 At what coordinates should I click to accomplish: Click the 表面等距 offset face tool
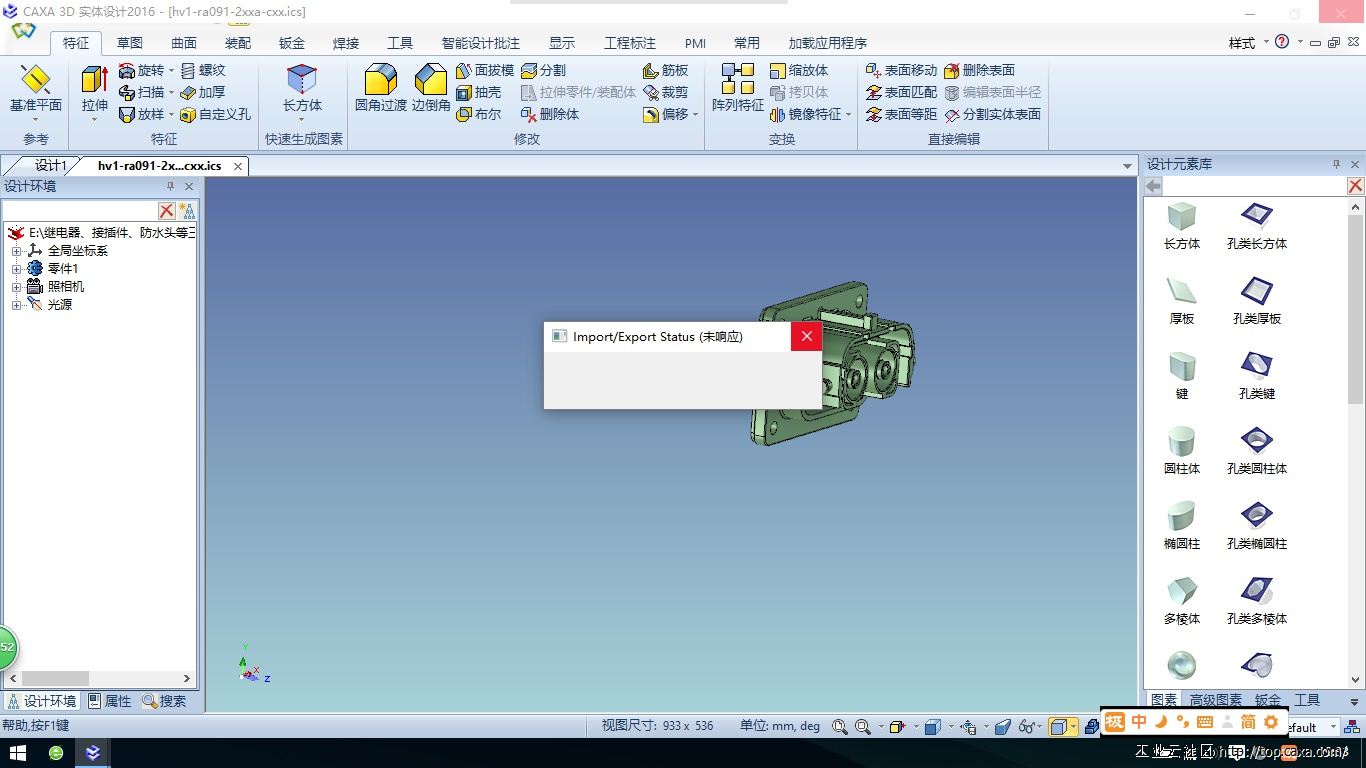[x=902, y=114]
